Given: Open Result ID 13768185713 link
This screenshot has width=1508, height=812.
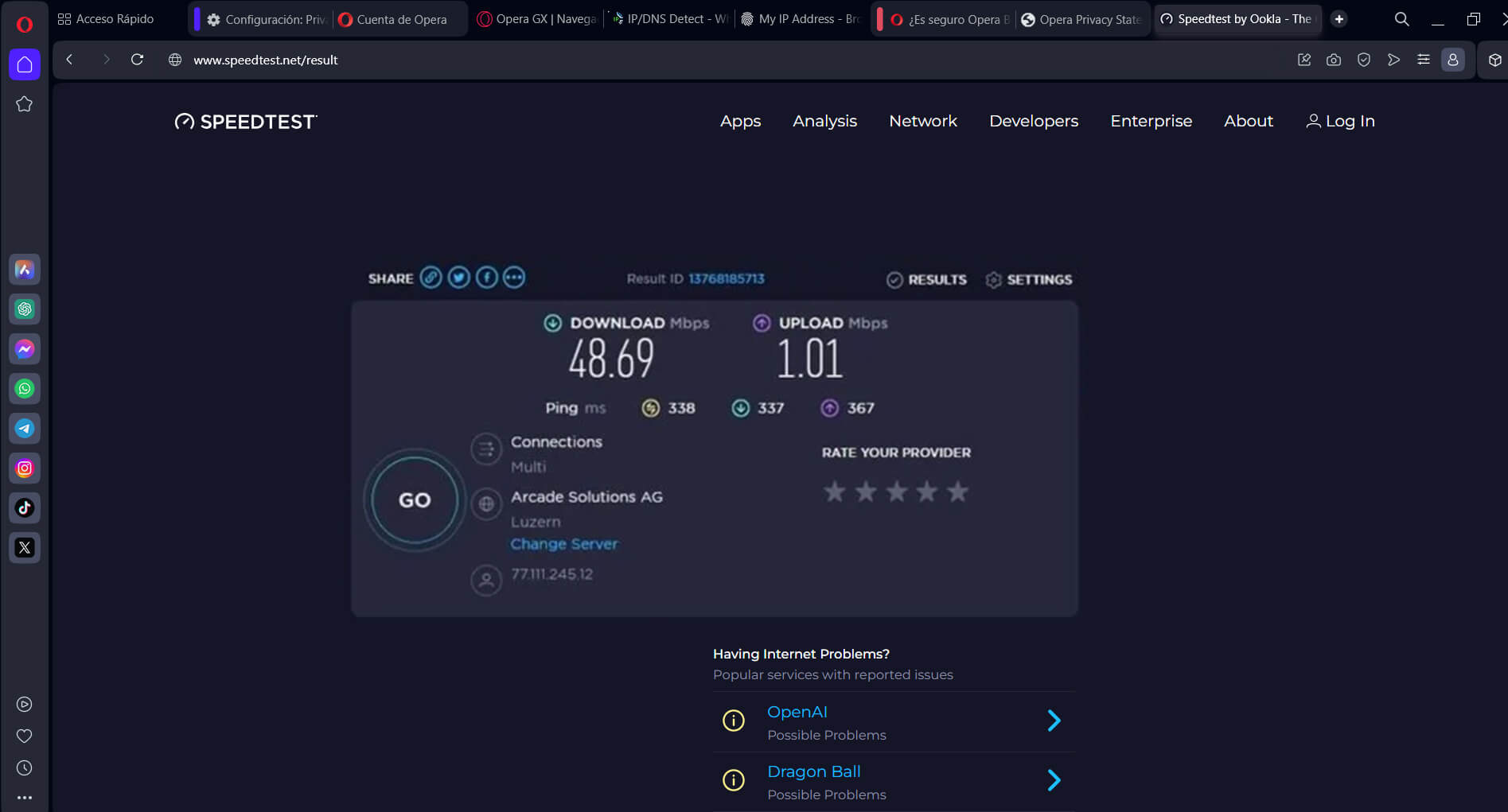Looking at the screenshot, I should pyautogui.click(x=727, y=278).
